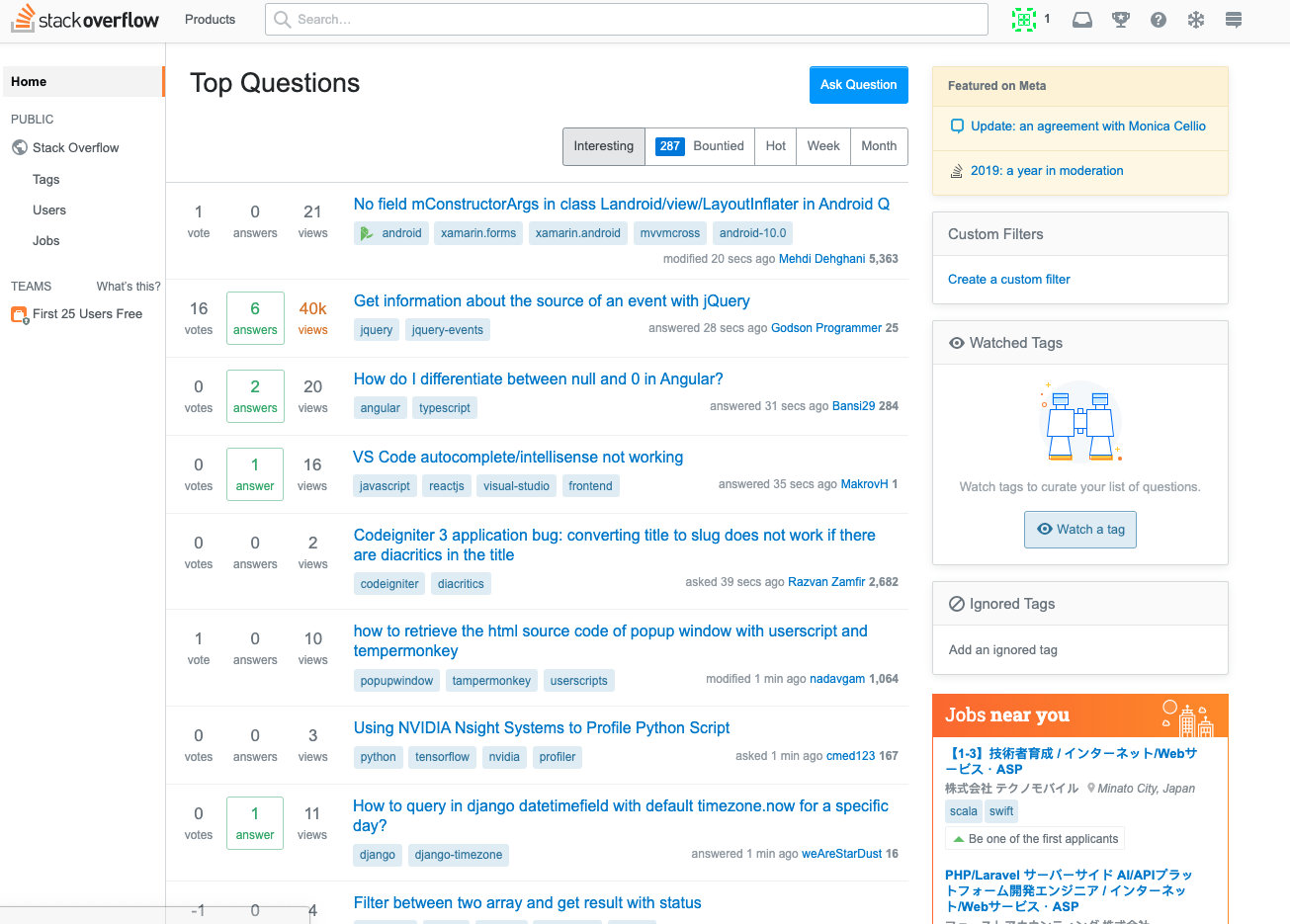Open the userscripts tag
The height and width of the screenshot is (924, 1290).
tap(578, 681)
